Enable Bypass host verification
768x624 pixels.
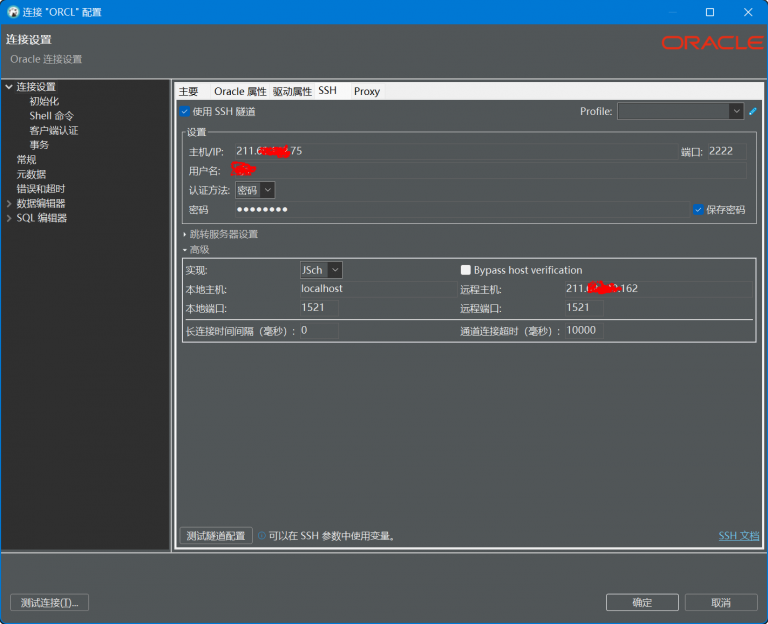[466, 270]
